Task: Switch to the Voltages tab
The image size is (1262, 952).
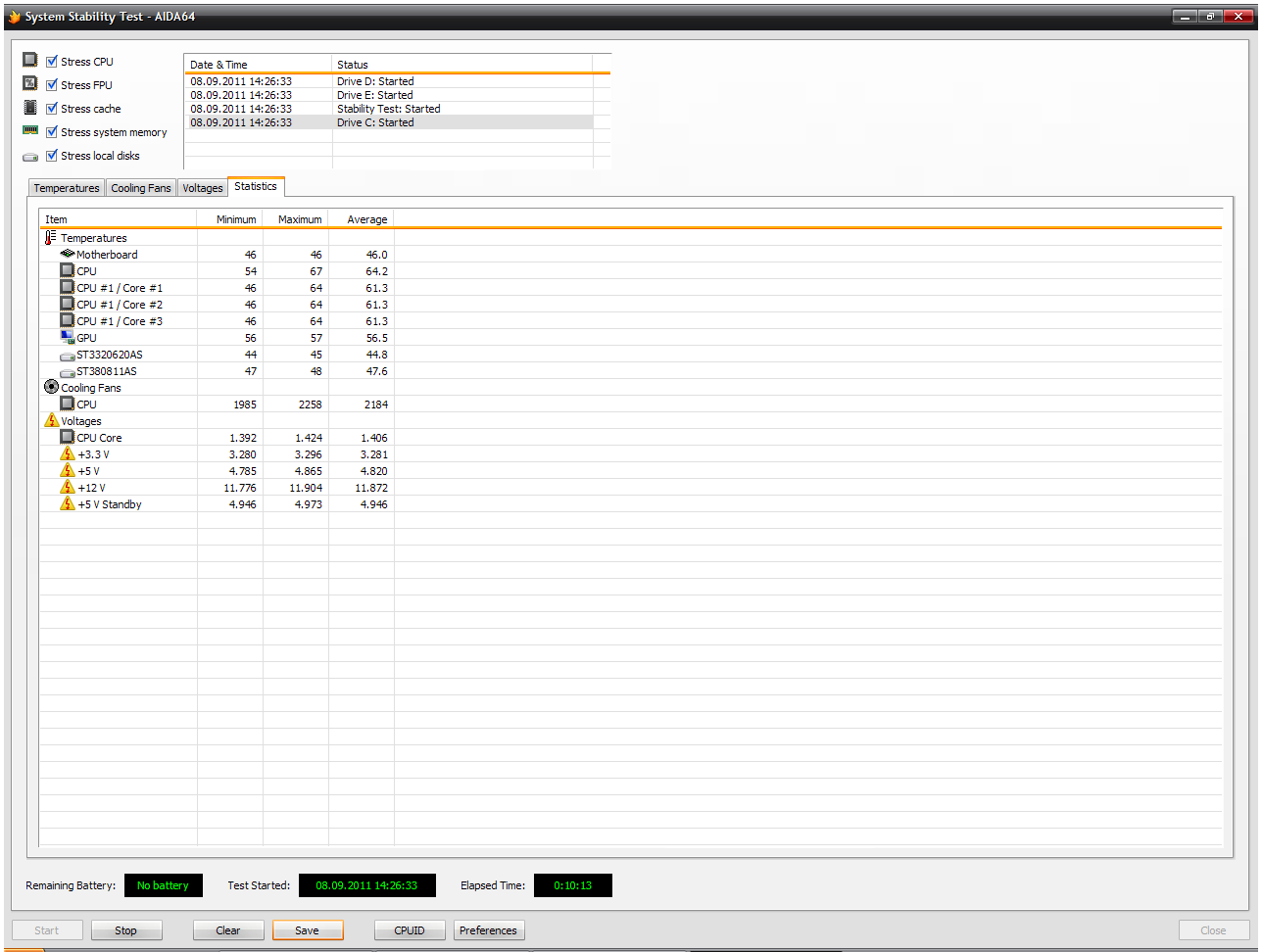Action: (x=203, y=188)
